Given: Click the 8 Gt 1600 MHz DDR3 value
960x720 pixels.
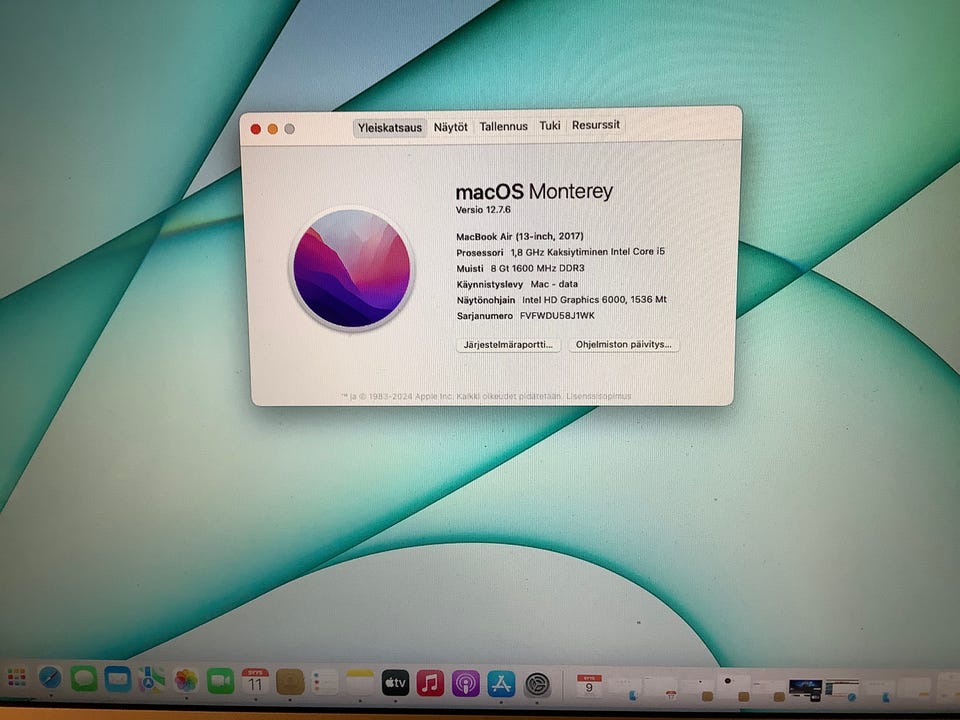Looking at the screenshot, I should click(538, 268).
